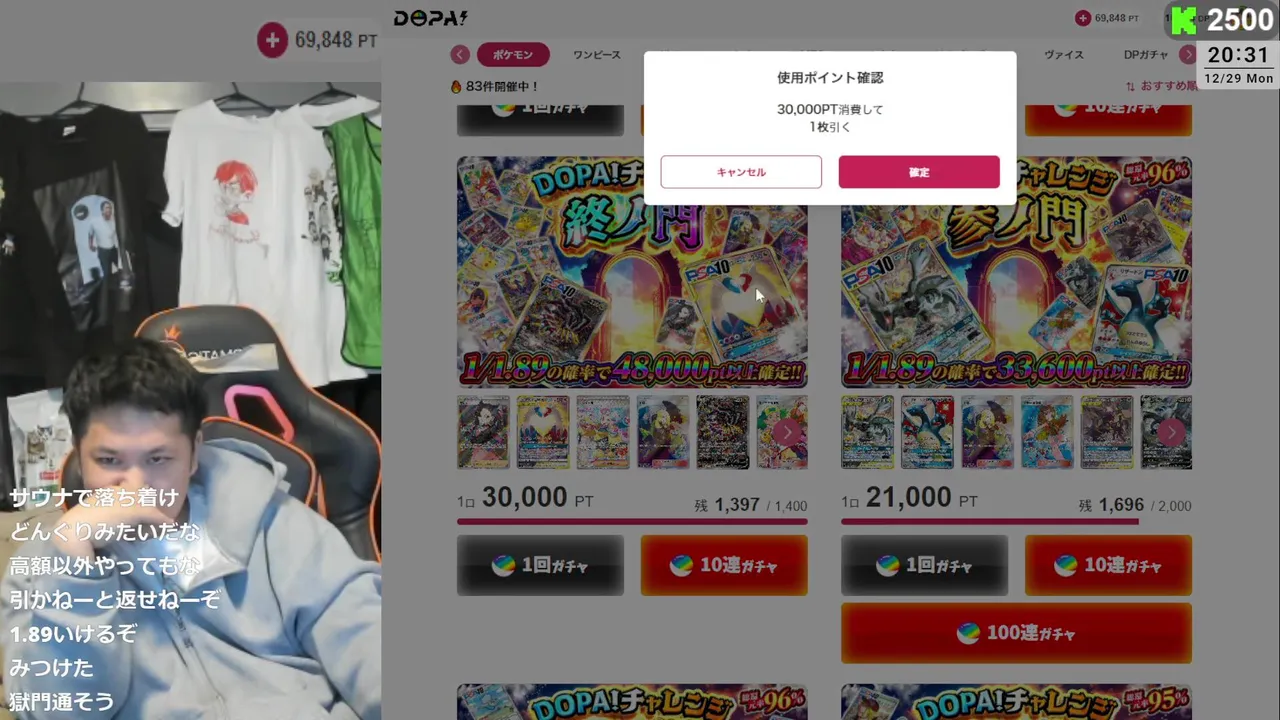Click the rainbow ball icon on the 100連ガチャ button
The height and width of the screenshot is (720, 1280).
[968, 633]
